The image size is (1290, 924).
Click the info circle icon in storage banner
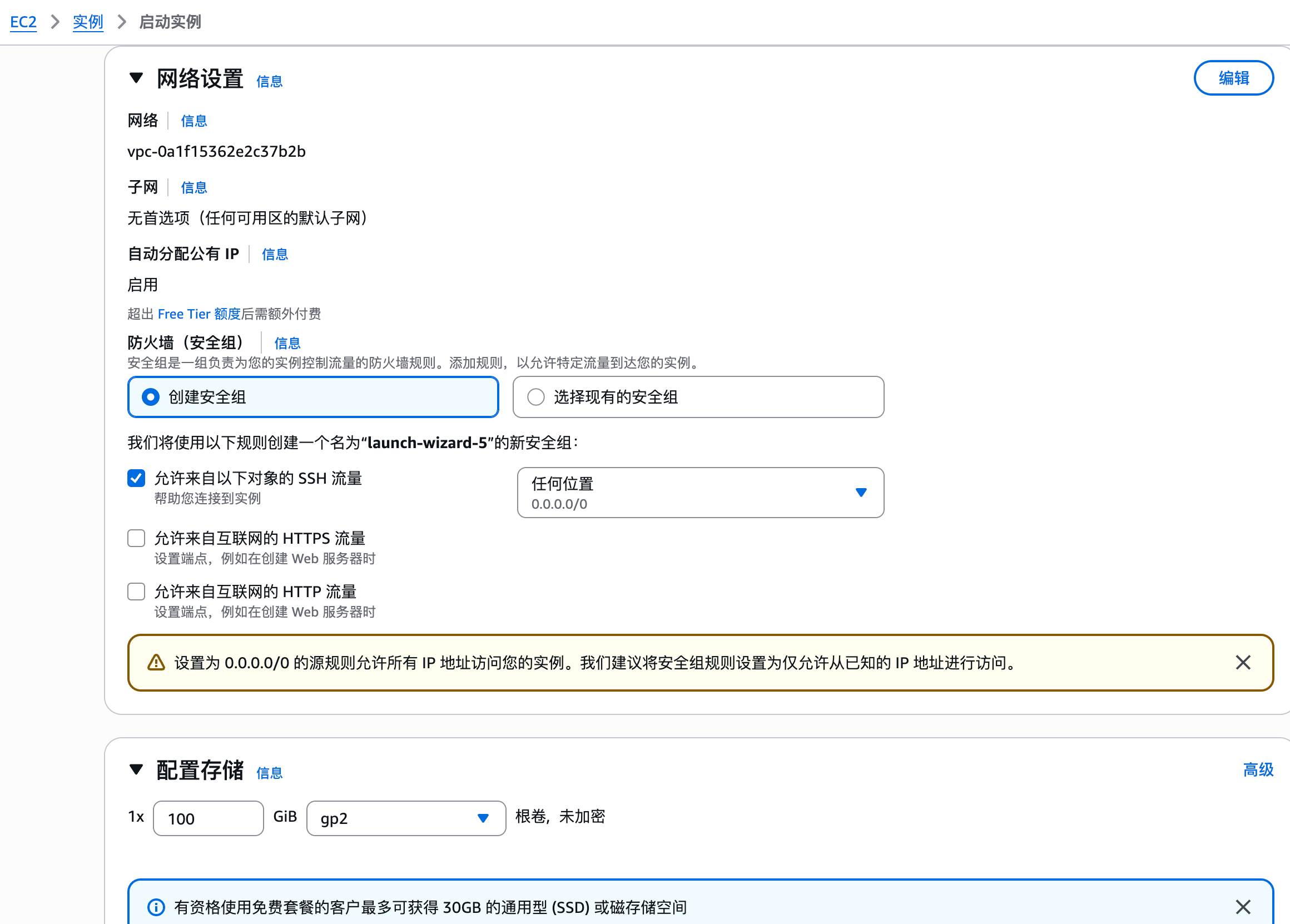[156, 907]
